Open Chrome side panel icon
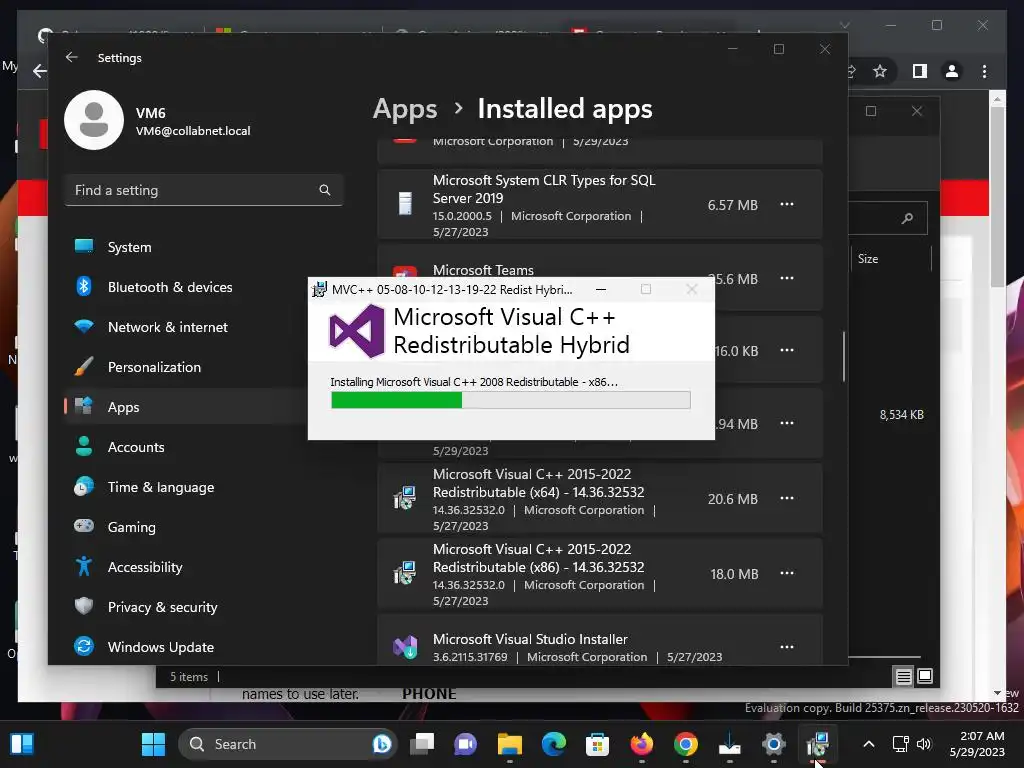The image size is (1024, 768). (x=920, y=71)
